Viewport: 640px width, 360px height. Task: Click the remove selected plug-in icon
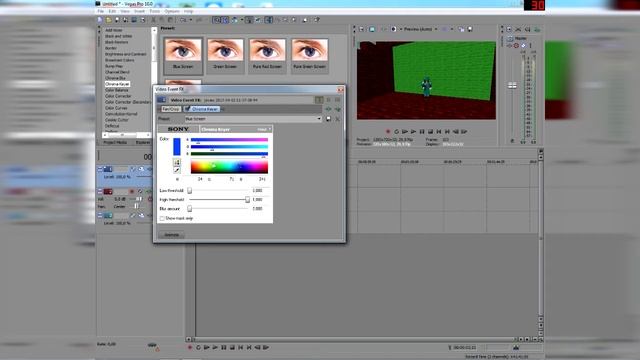[x=338, y=109]
